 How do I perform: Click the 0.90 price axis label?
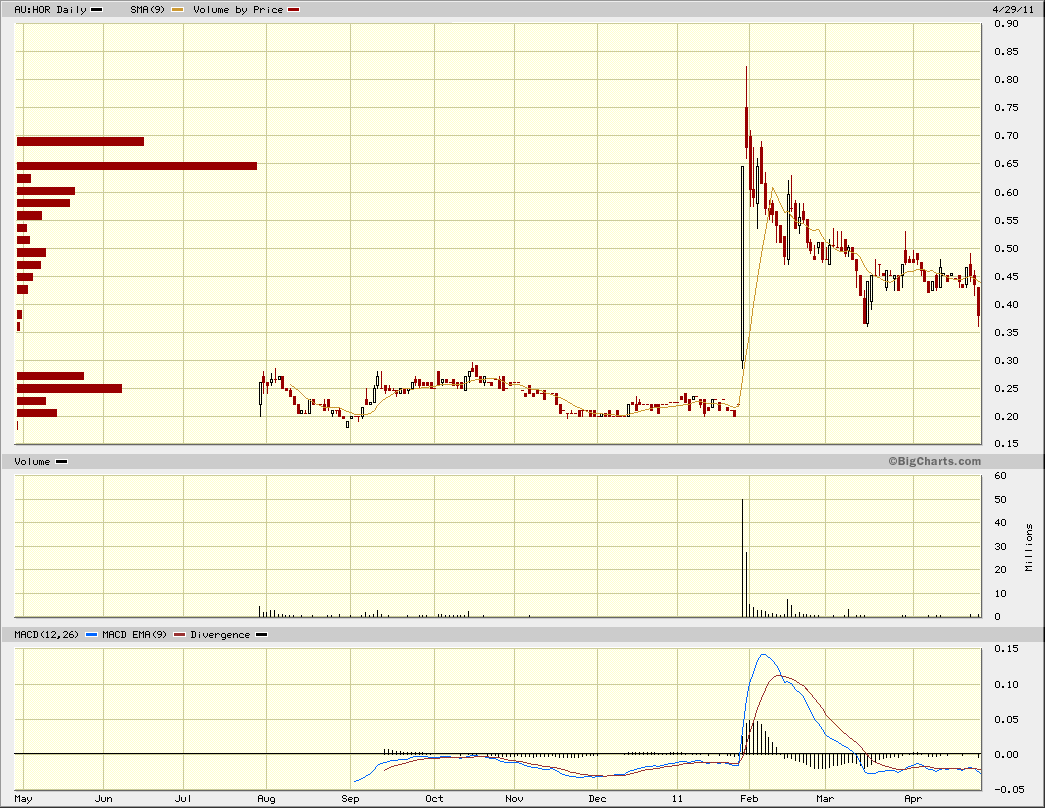pos(1006,24)
